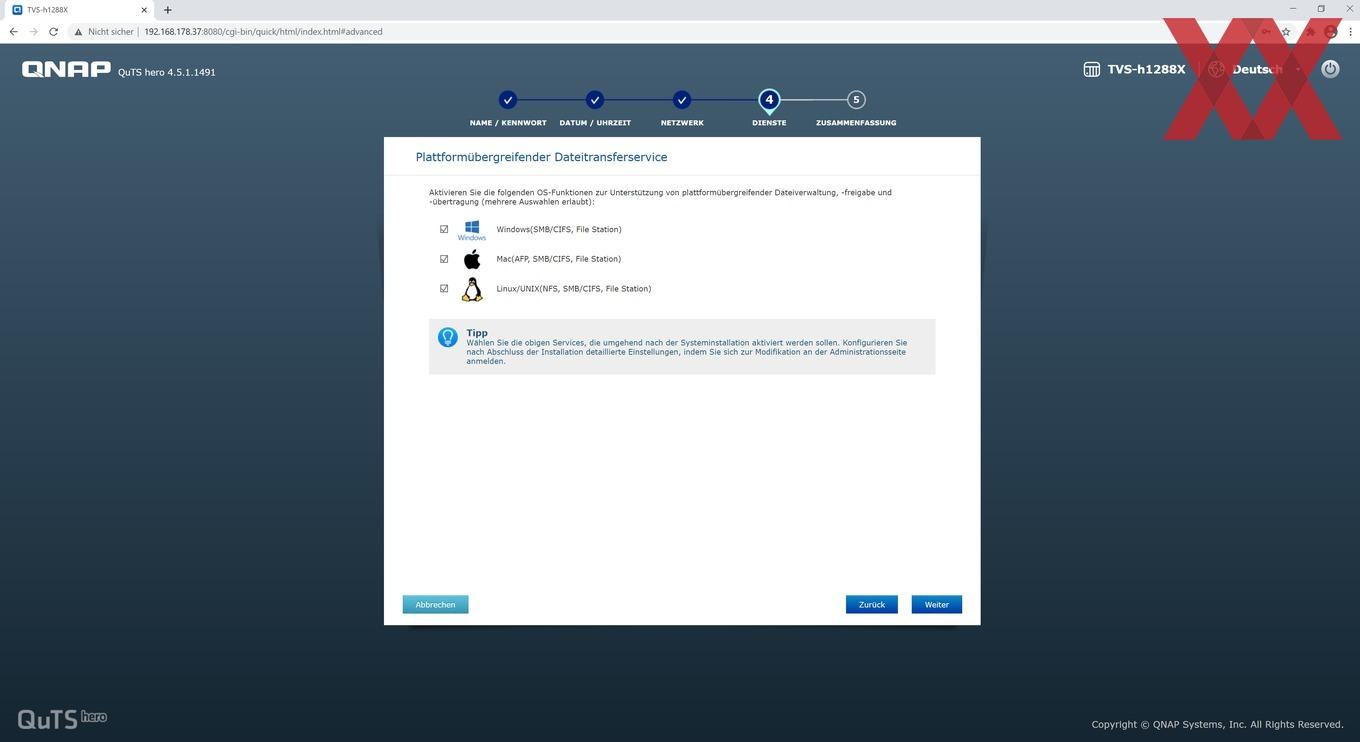Open the Chrome three-dot menu

tap(1350, 32)
